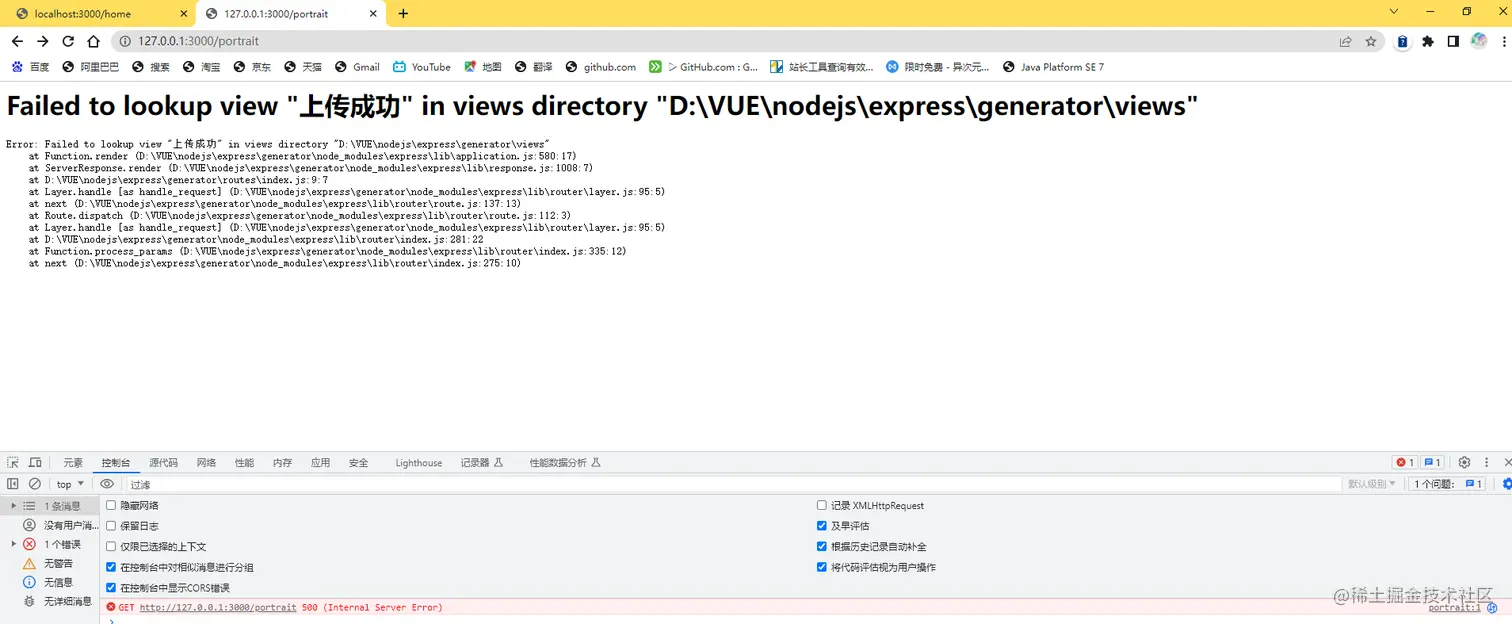Click the reveal-in-network icon beside portrait:1
The height and width of the screenshot is (624, 1512).
pos(1492,607)
